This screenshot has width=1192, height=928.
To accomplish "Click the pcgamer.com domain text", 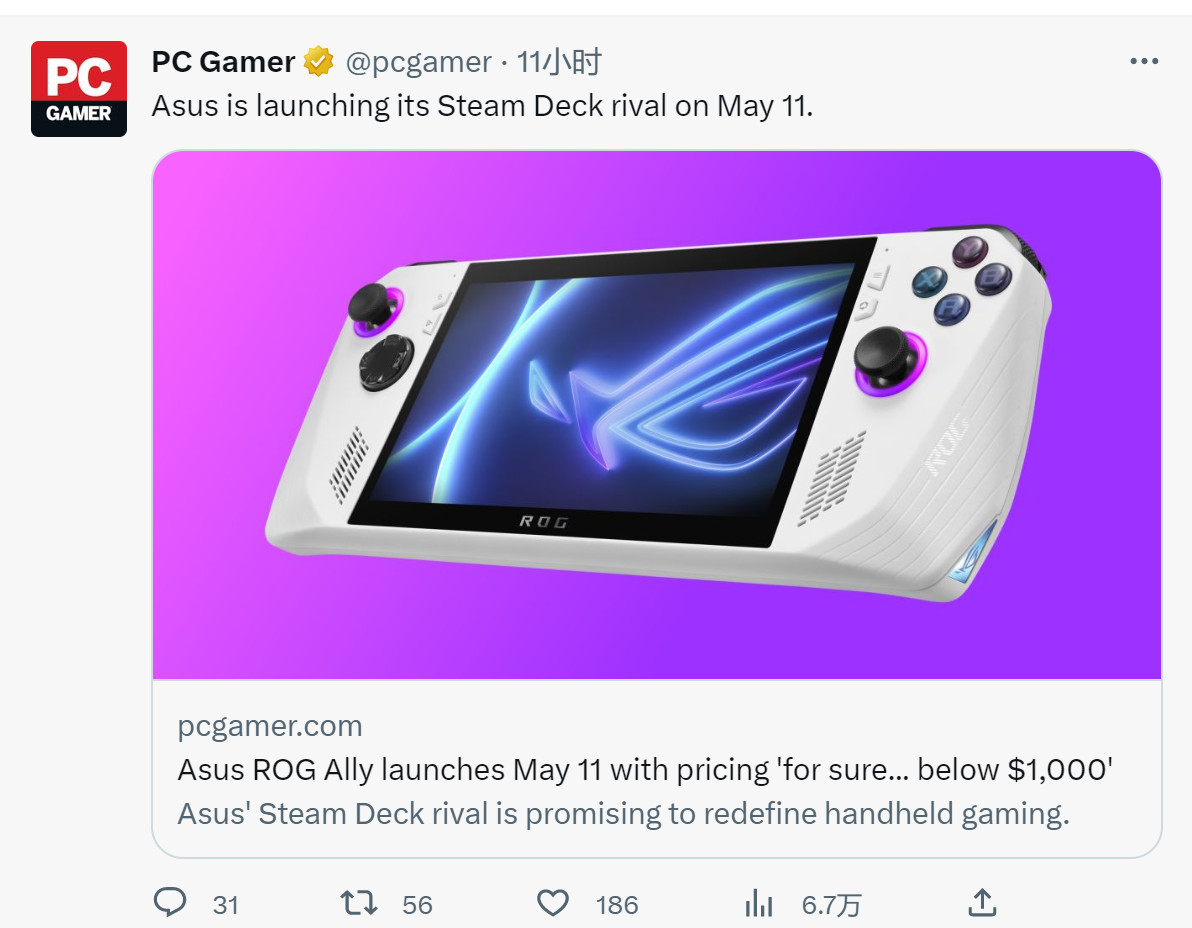I will 270,726.
